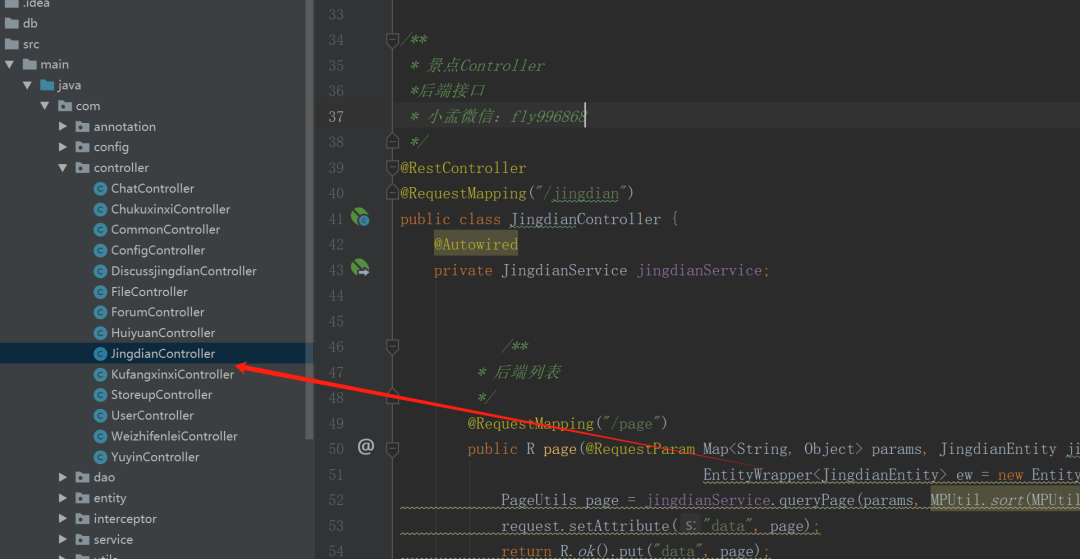Viewport: 1080px width, 559px height.
Task: Click the @ gutter icon on line 50
Action: (x=365, y=447)
